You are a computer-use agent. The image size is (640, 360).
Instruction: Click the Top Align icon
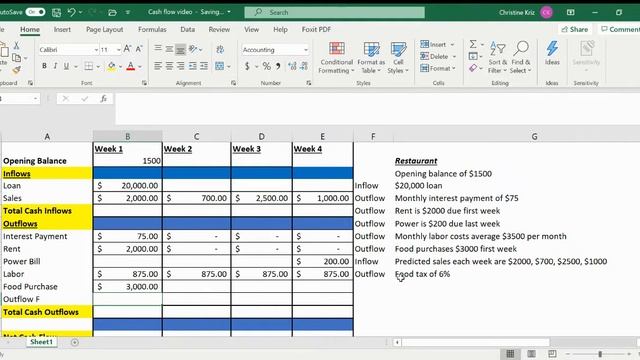pyautogui.click(x=158, y=49)
